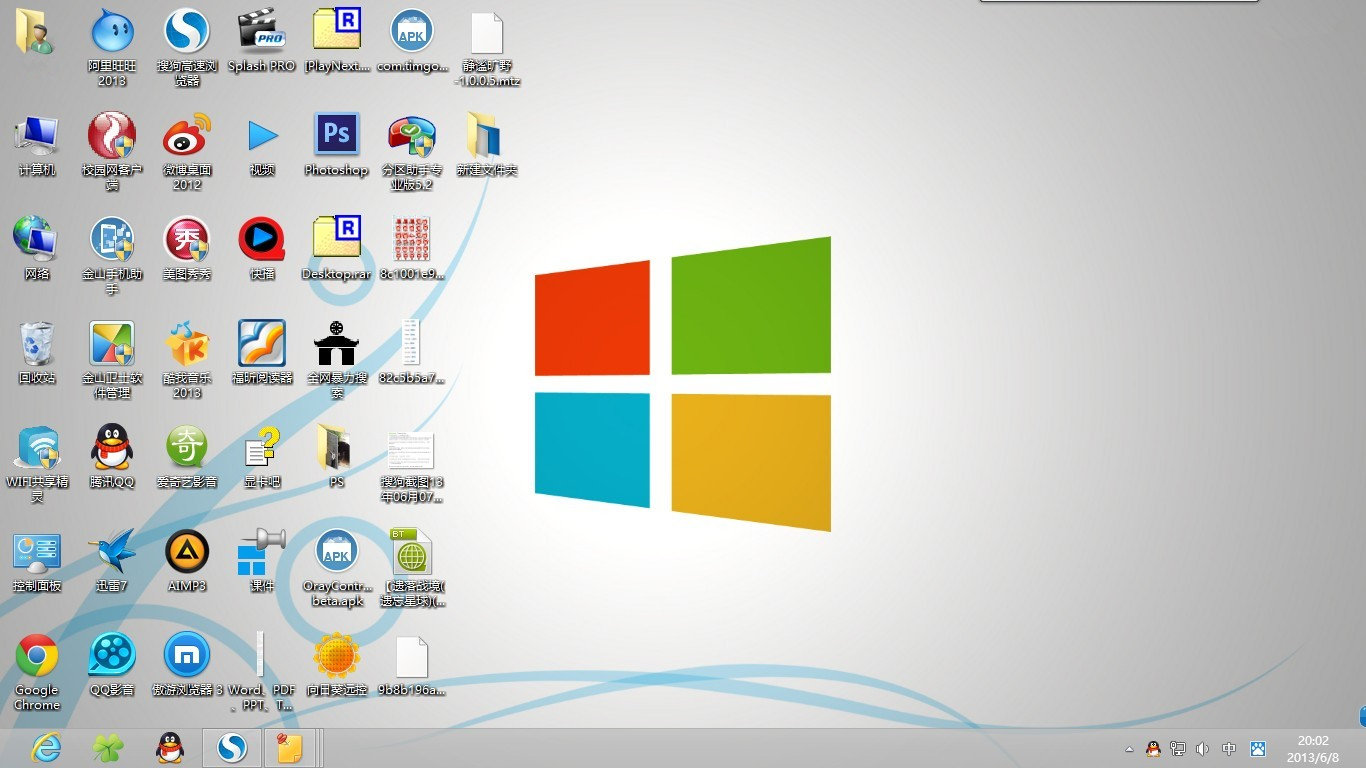
Task: Click the WIFI共享精灵 shortcut
Action: [x=37, y=463]
